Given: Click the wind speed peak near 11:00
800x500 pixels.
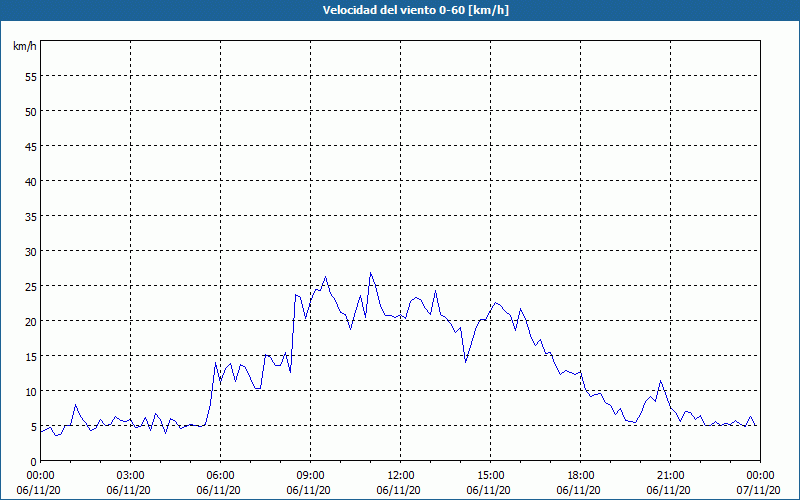Looking at the screenshot, I should click(x=370, y=273).
